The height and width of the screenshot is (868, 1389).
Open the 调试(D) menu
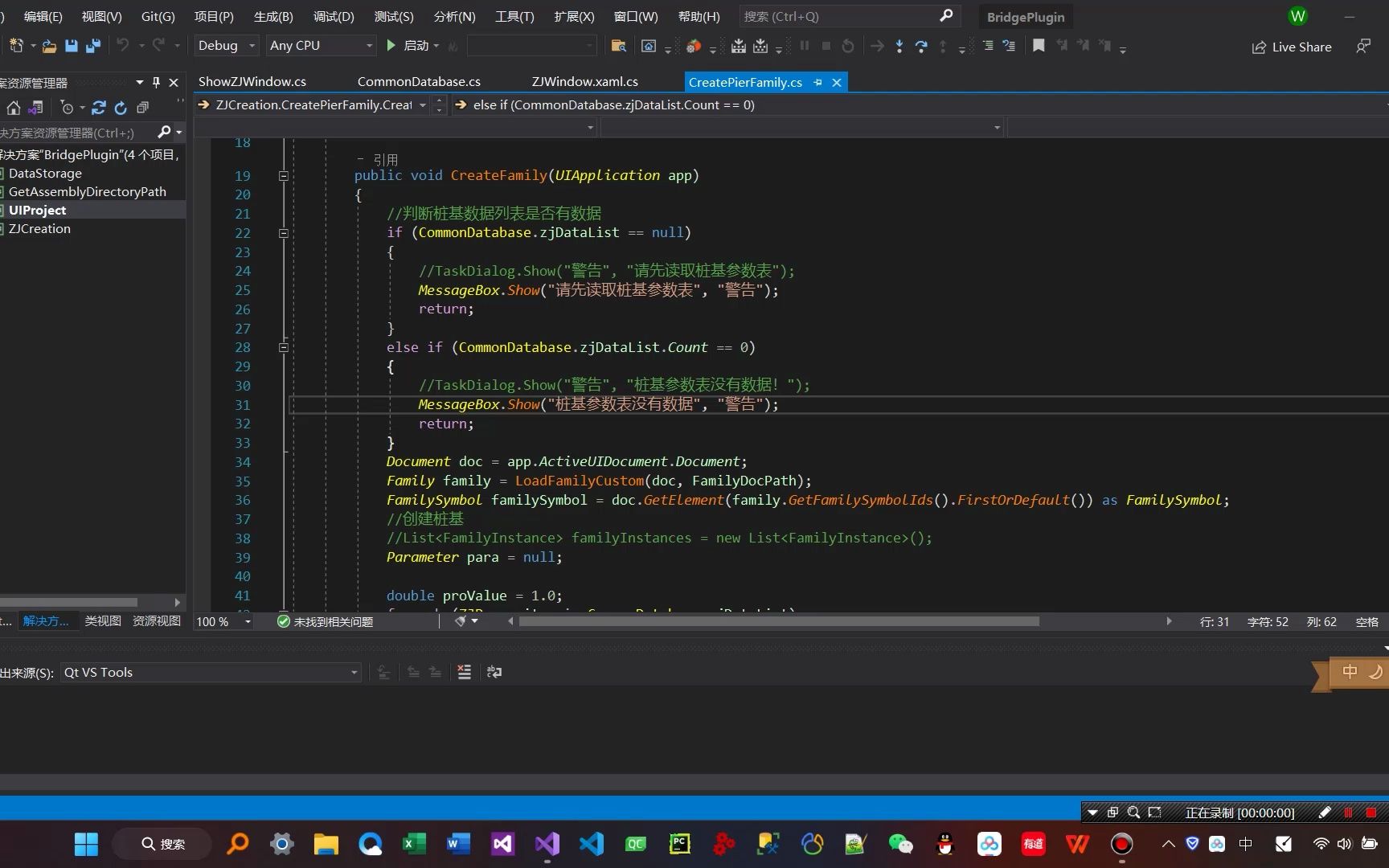pos(333,16)
